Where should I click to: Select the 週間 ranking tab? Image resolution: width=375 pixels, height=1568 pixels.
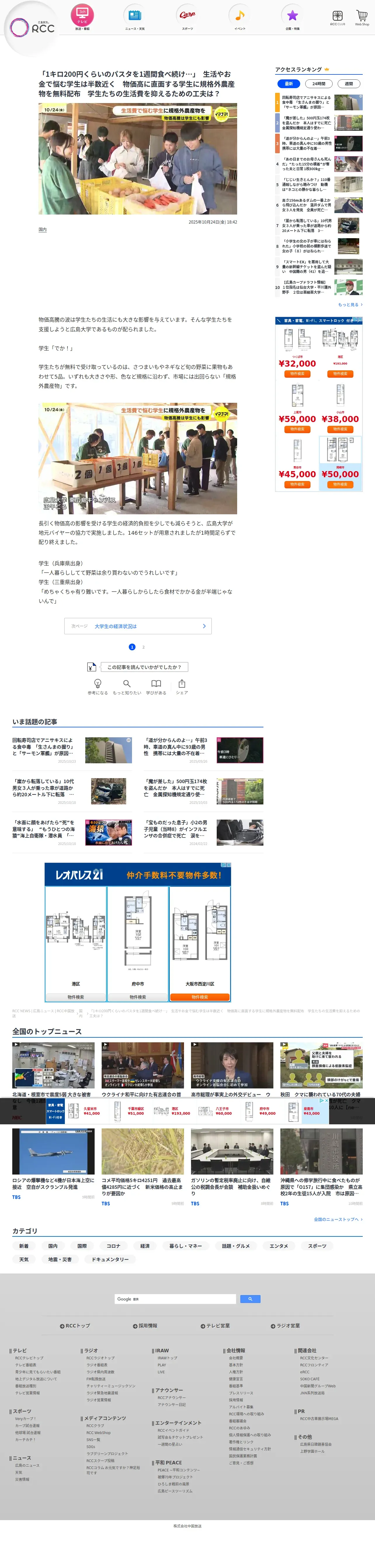tap(349, 83)
